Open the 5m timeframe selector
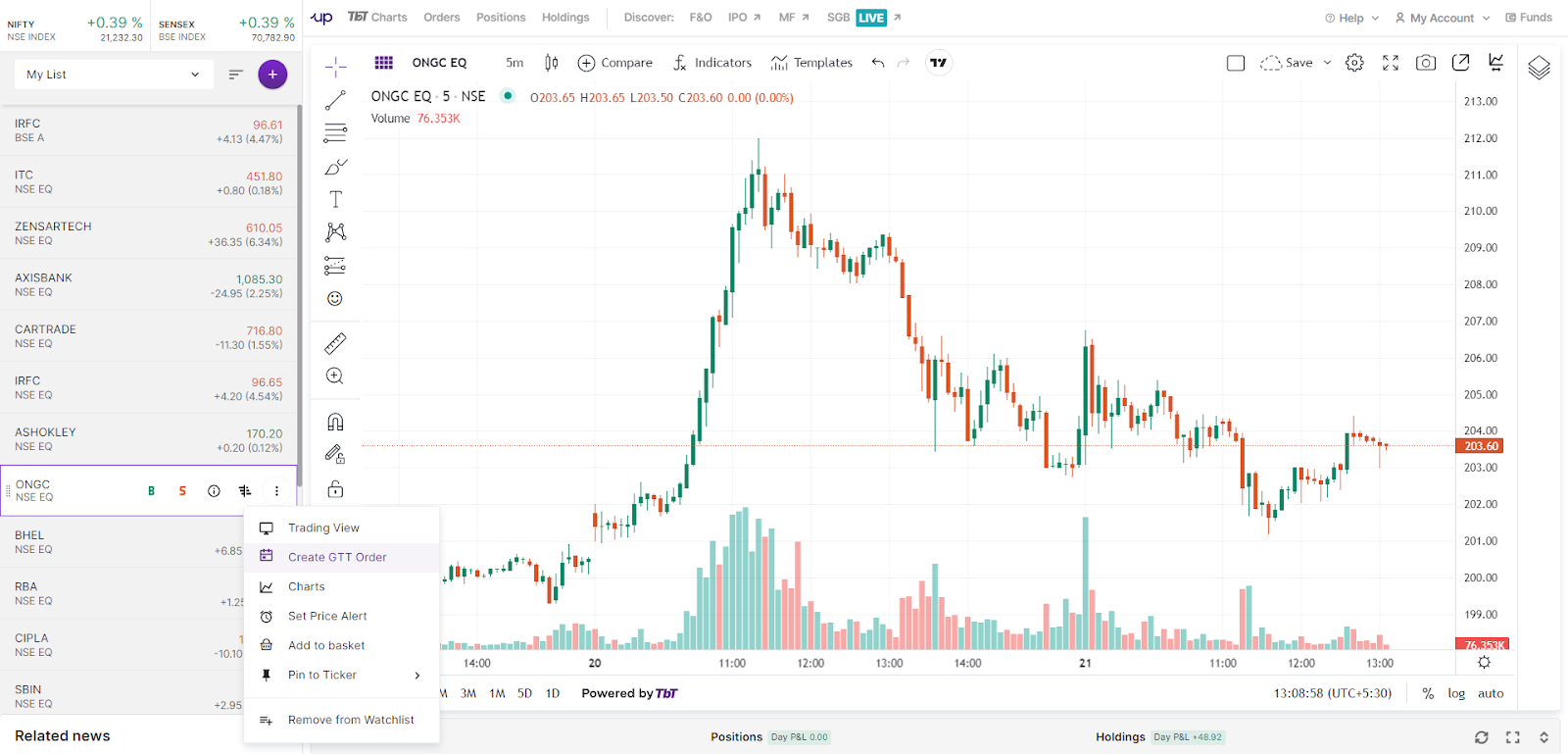1568x754 pixels. click(x=514, y=63)
